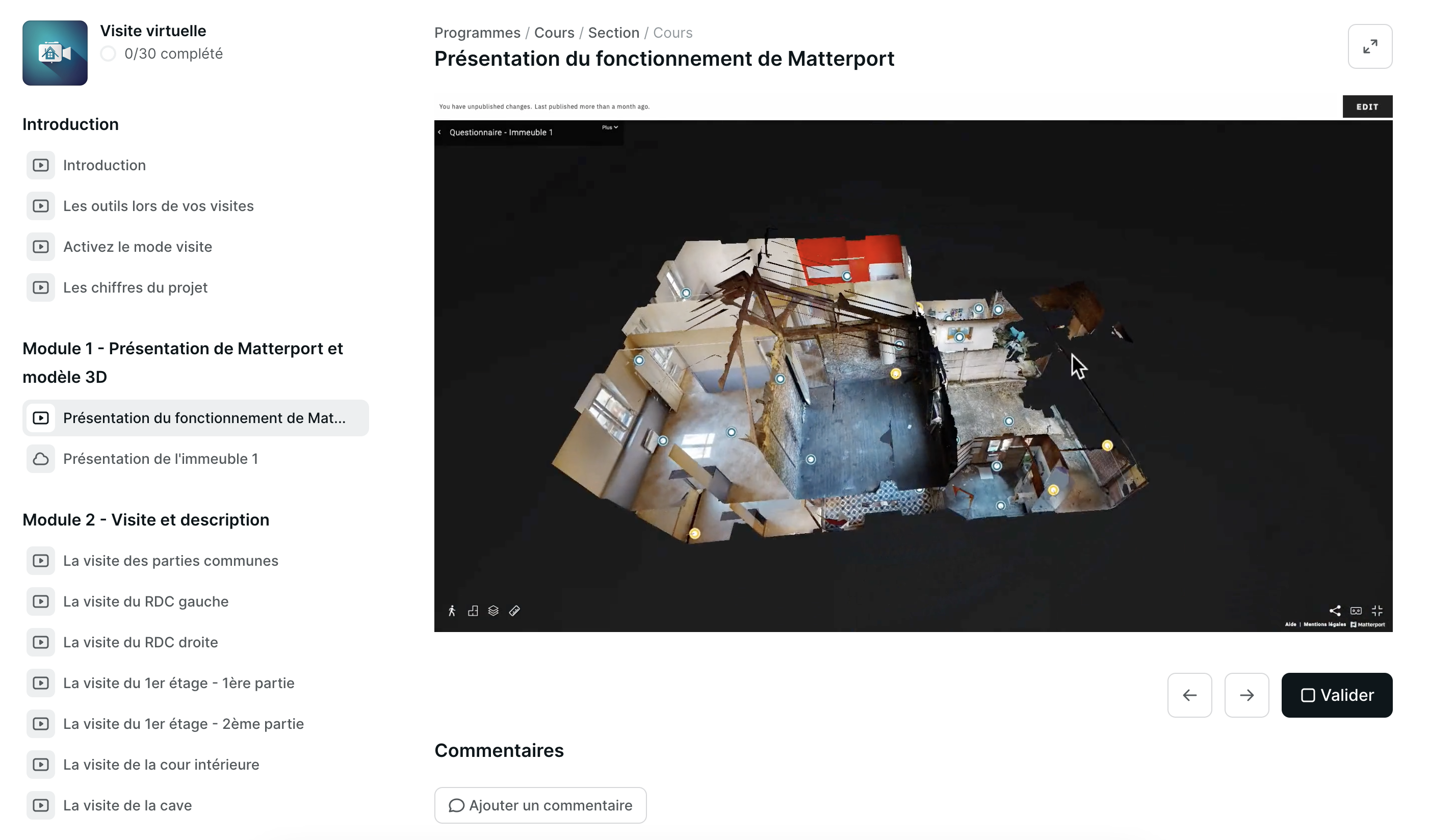Toggle the 0/30 complété progress circle
Image resolution: width=1455 pixels, height=840 pixels.
tap(108, 54)
